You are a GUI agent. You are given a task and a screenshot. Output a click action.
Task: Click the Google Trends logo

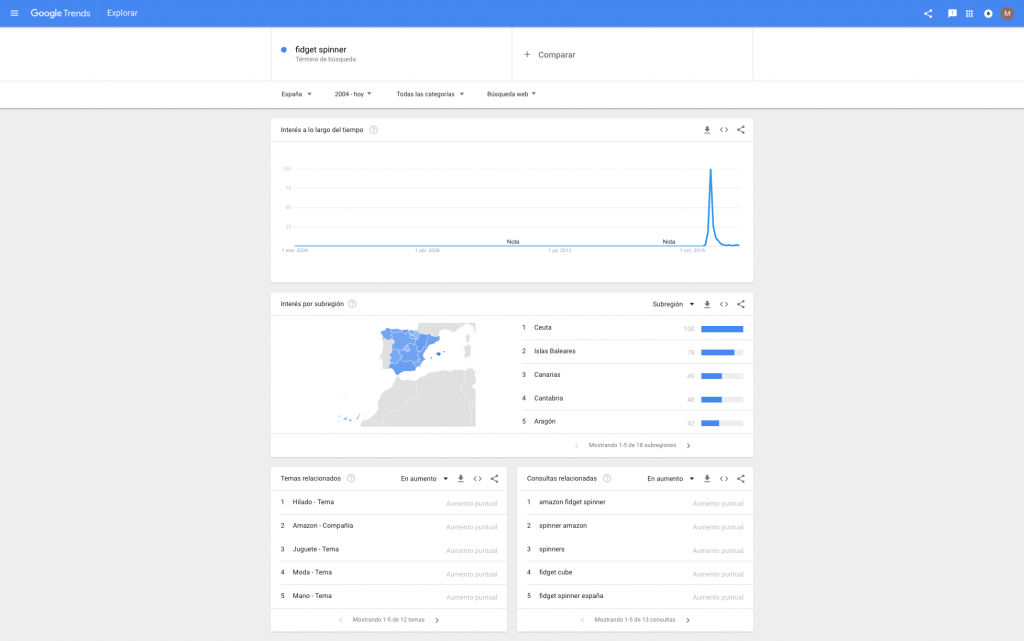pos(60,13)
